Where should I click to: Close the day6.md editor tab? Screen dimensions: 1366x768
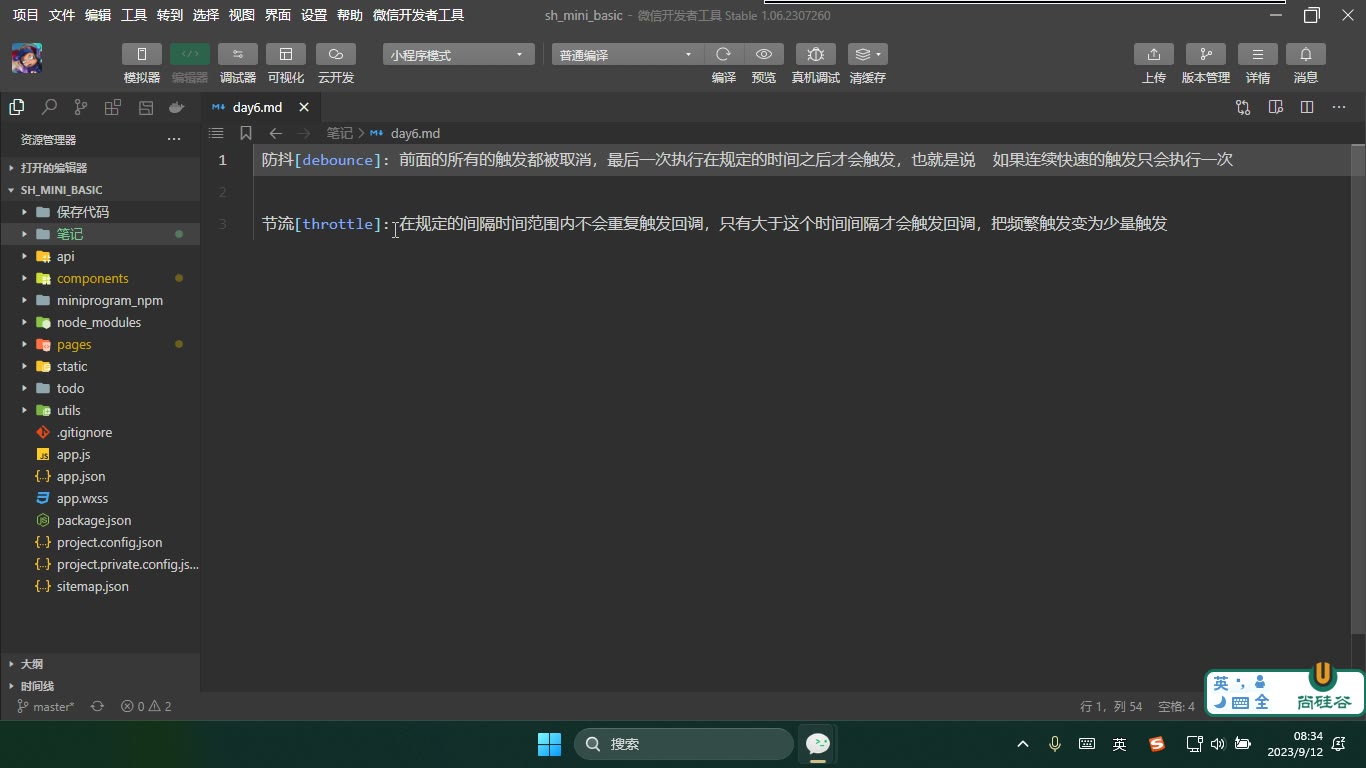tap(304, 107)
